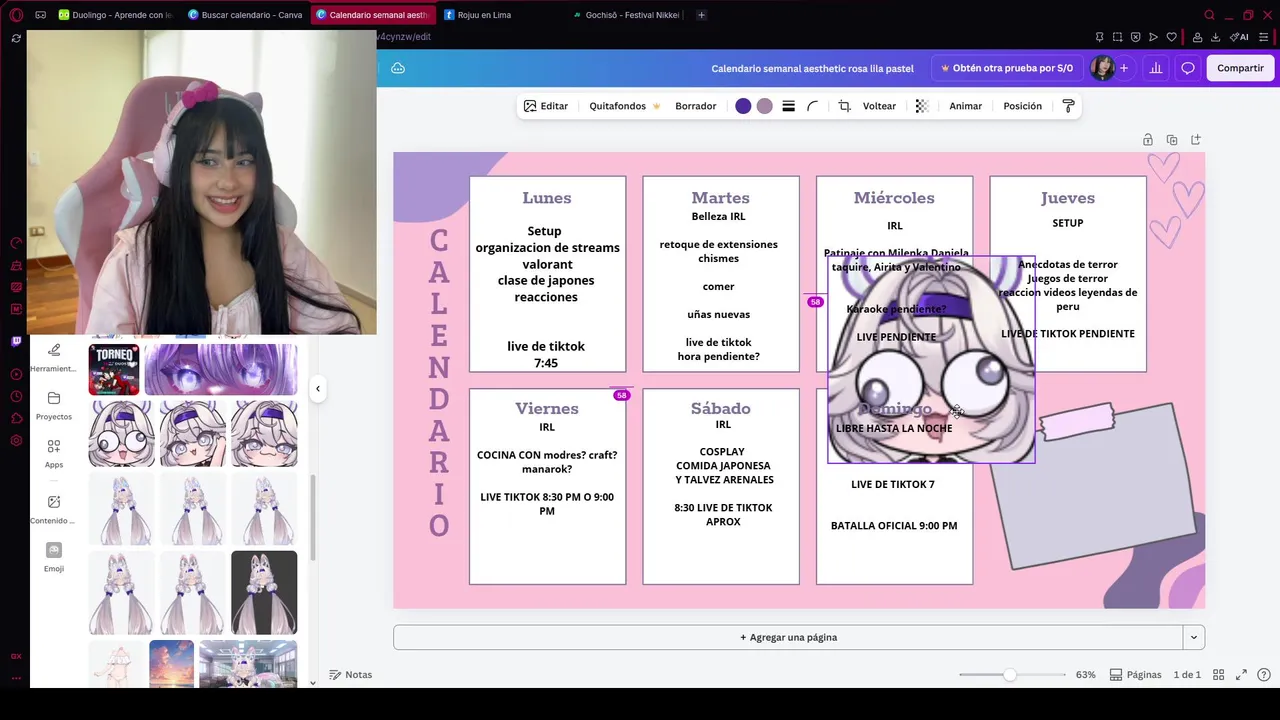Lock the page with padlock icon
Screen dimensions: 1280x720
pos(1148,140)
